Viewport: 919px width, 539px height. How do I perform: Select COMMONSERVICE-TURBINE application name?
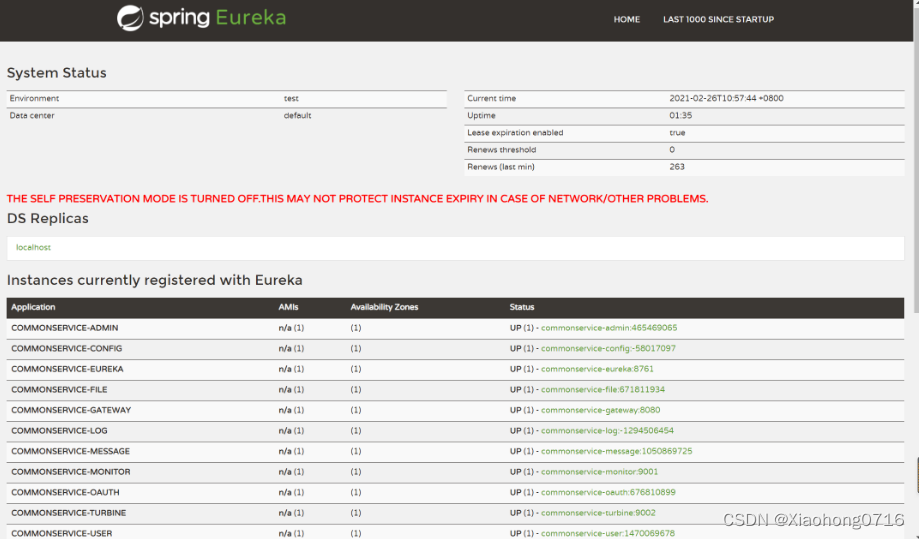[x=69, y=513]
